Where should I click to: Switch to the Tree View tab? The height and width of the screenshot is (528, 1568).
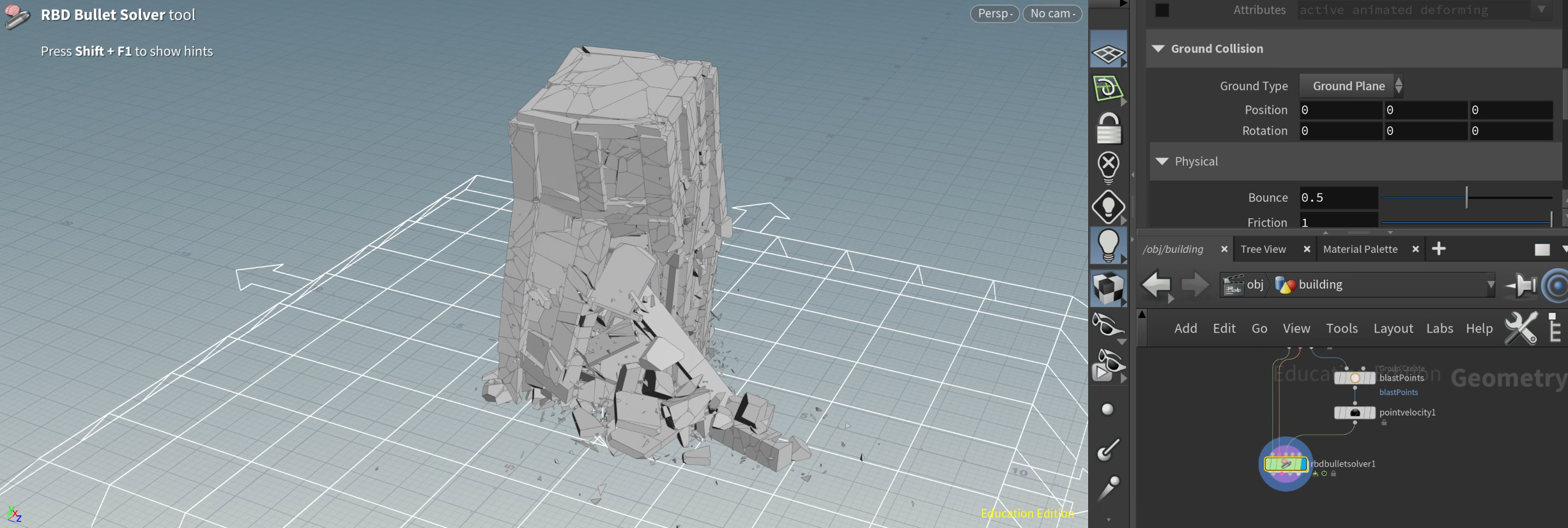[x=1263, y=250]
